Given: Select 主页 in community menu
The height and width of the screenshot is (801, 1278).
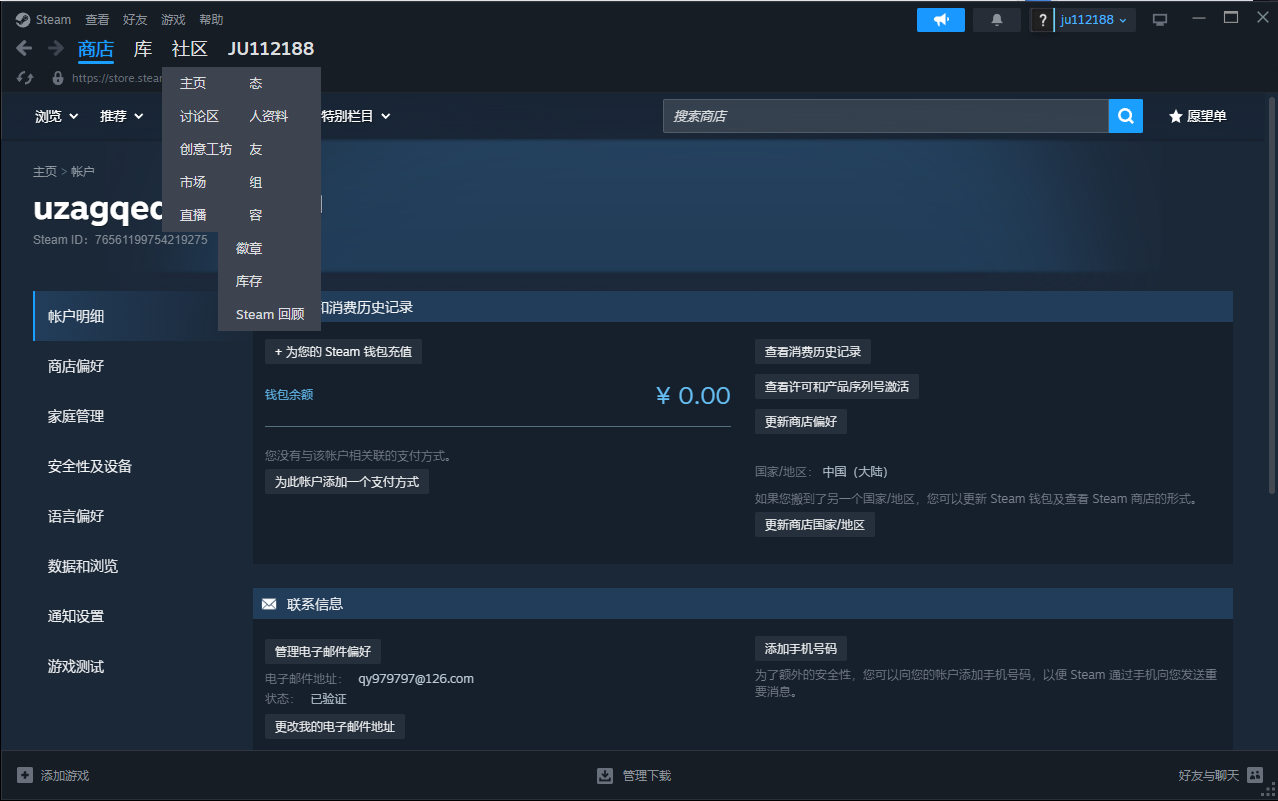Looking at the screenshot, I should pyautogui.click(x=193, y=83).
